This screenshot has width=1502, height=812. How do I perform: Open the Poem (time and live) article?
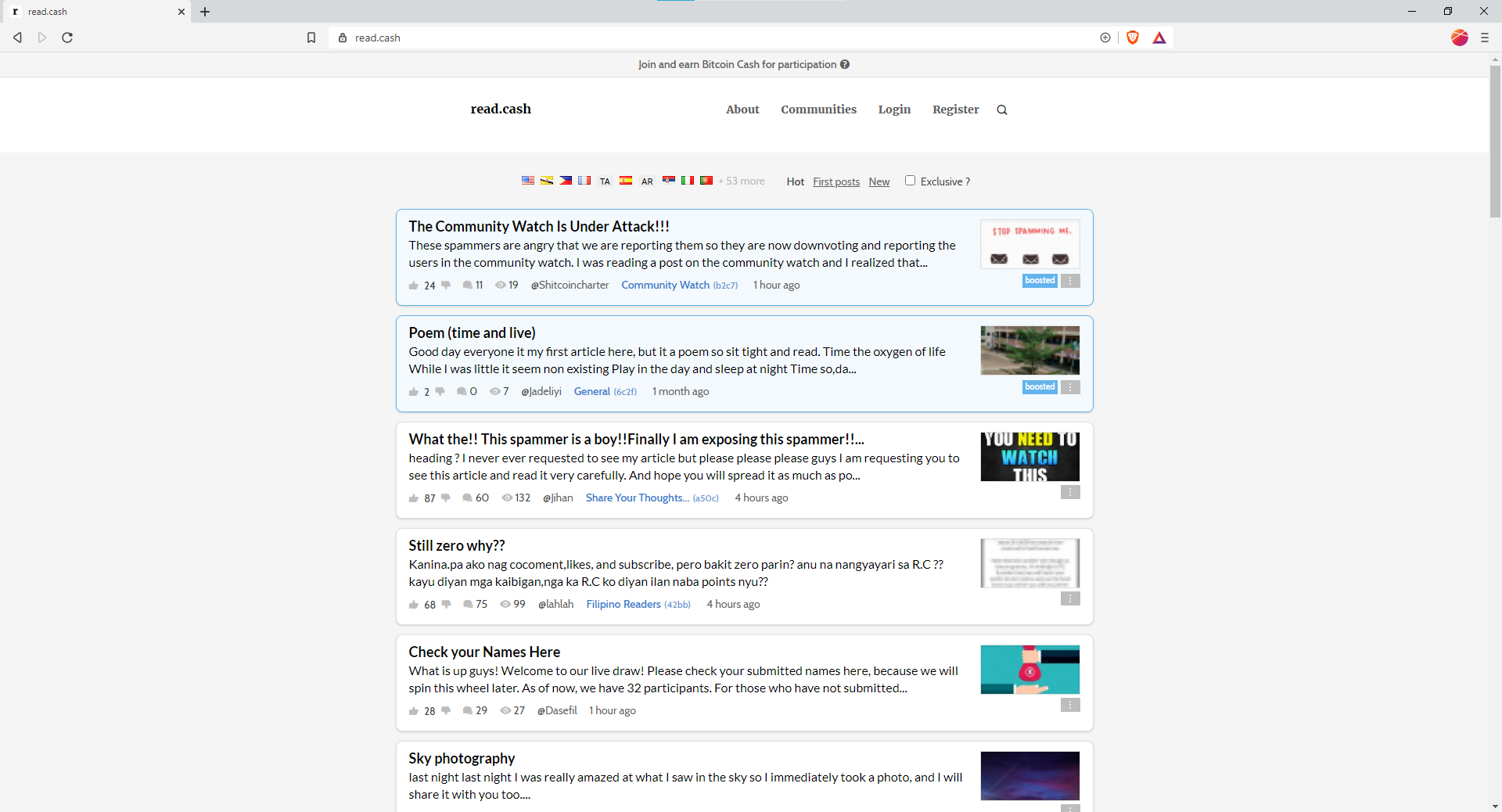click(x=472, y=332)
